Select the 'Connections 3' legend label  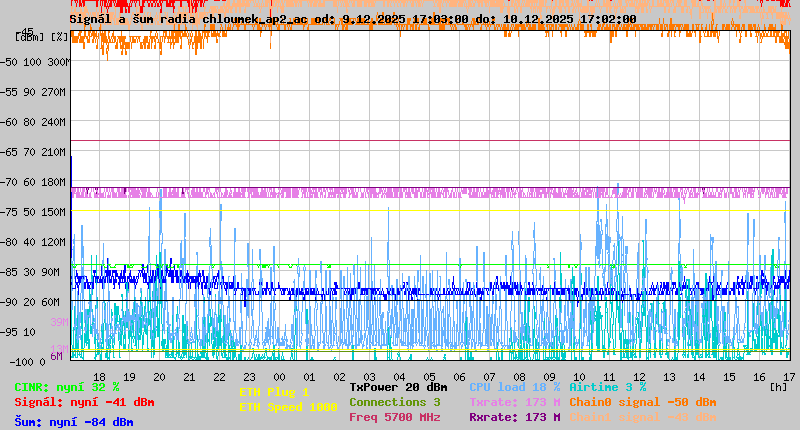395,402
